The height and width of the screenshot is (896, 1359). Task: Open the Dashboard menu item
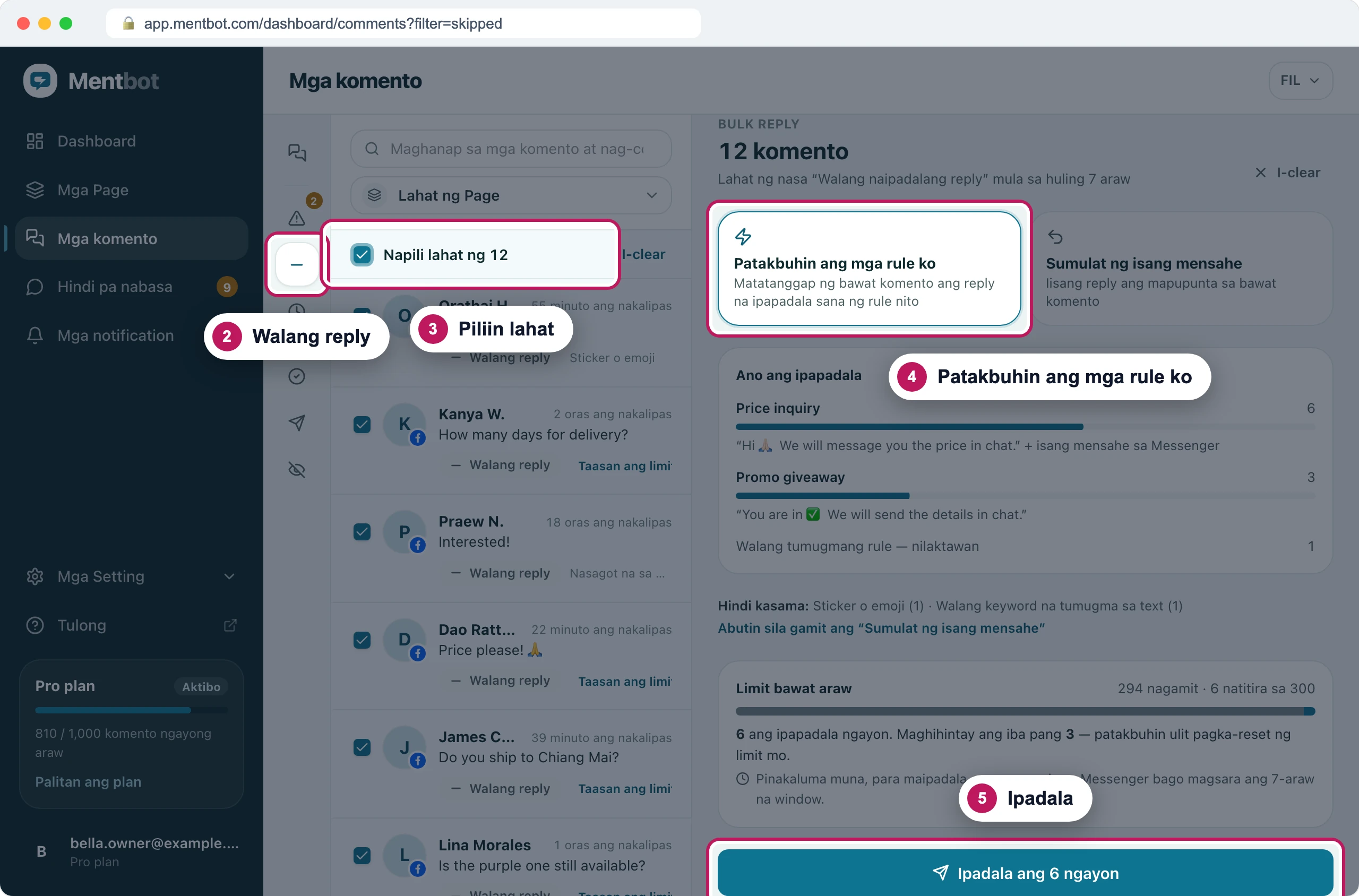pyautogui.click(x=132, y=141)
